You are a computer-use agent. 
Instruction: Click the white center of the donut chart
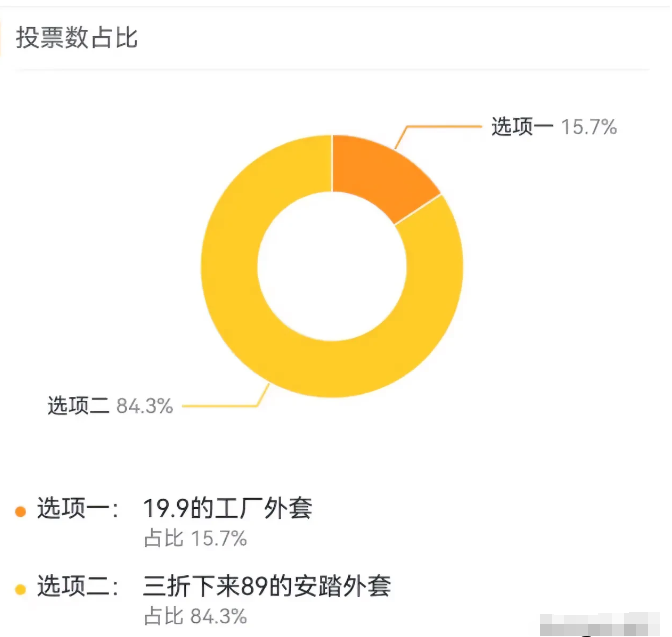[332, 266]
